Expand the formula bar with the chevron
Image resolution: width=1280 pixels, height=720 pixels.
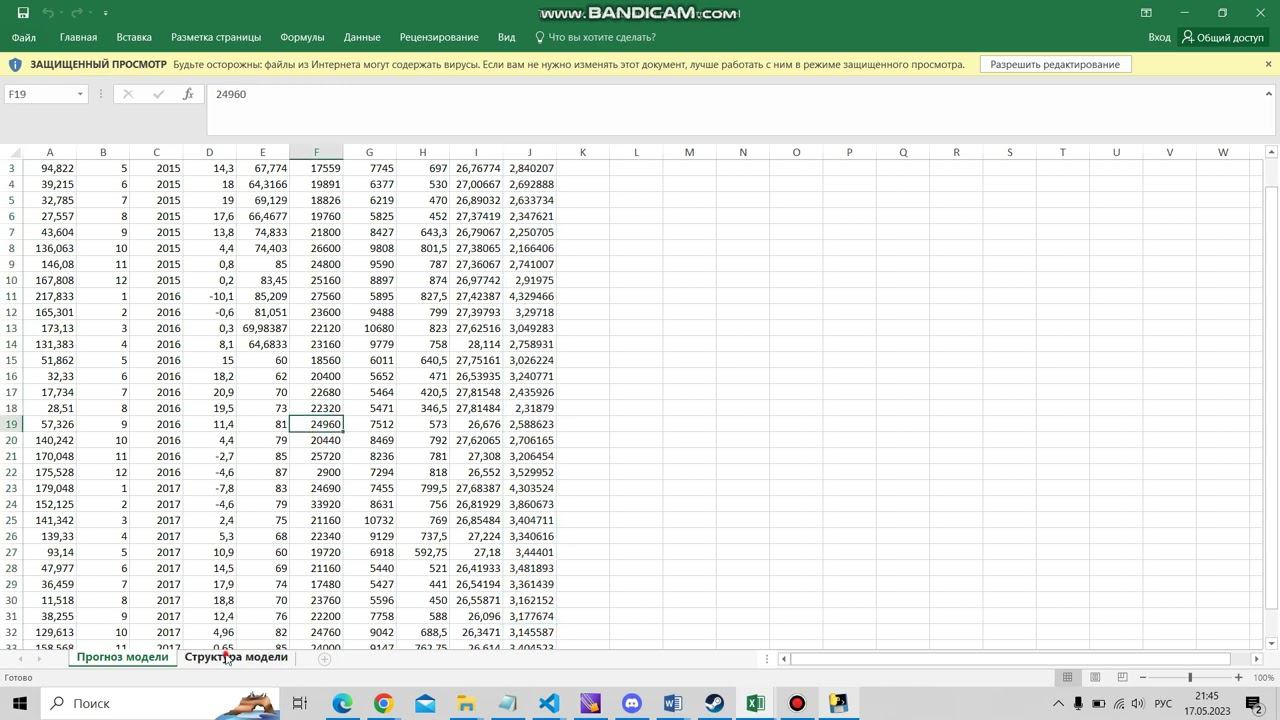[x=1268, y=93]
